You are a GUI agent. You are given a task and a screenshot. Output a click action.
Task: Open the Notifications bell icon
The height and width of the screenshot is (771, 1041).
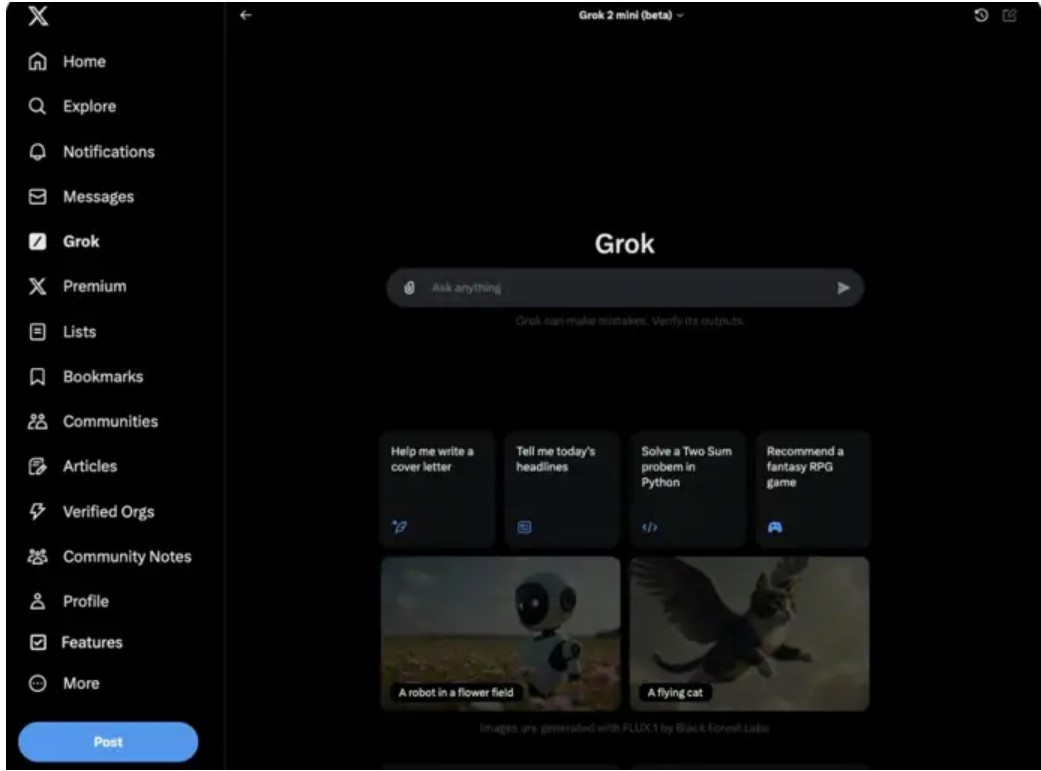coord(38,151)
